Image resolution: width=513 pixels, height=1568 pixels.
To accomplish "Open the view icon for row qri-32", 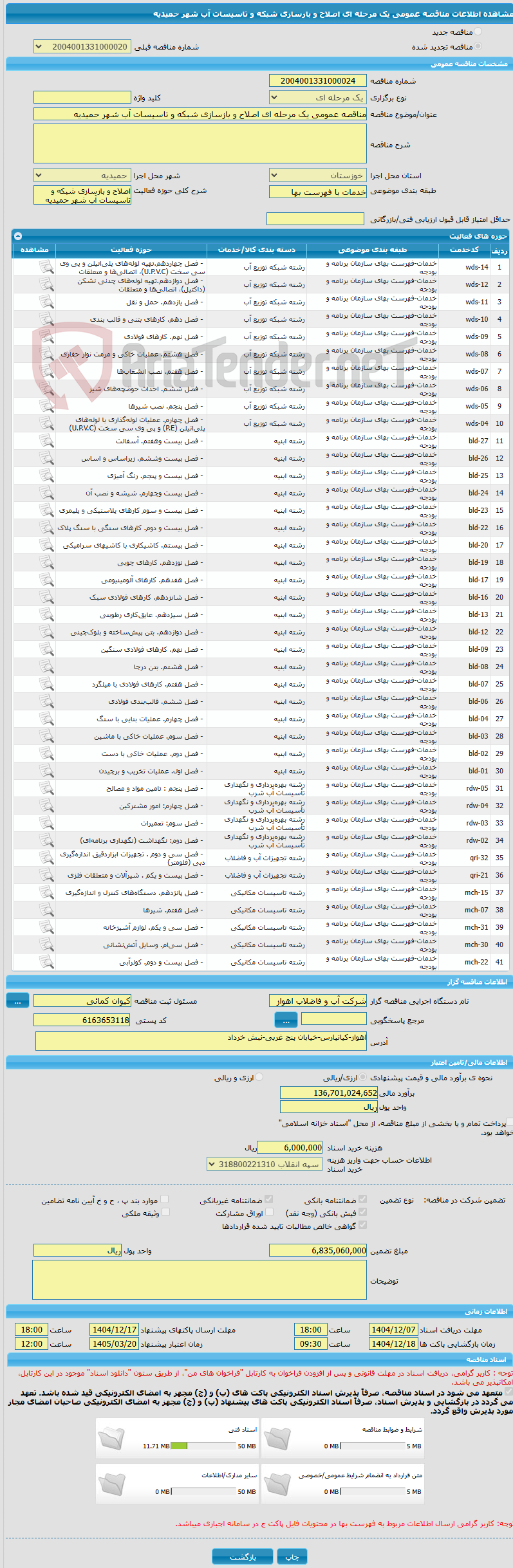I will [x=46, y=858].
